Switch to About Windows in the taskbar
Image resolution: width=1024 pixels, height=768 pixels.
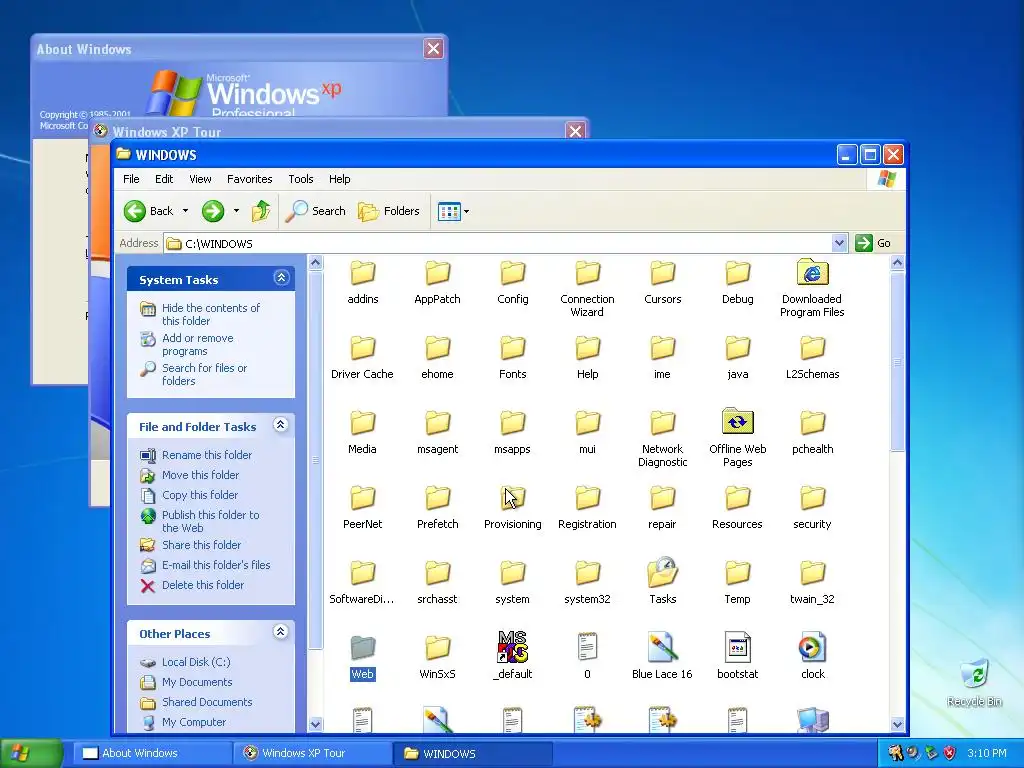pyautogui.click(x=152, y=753)
